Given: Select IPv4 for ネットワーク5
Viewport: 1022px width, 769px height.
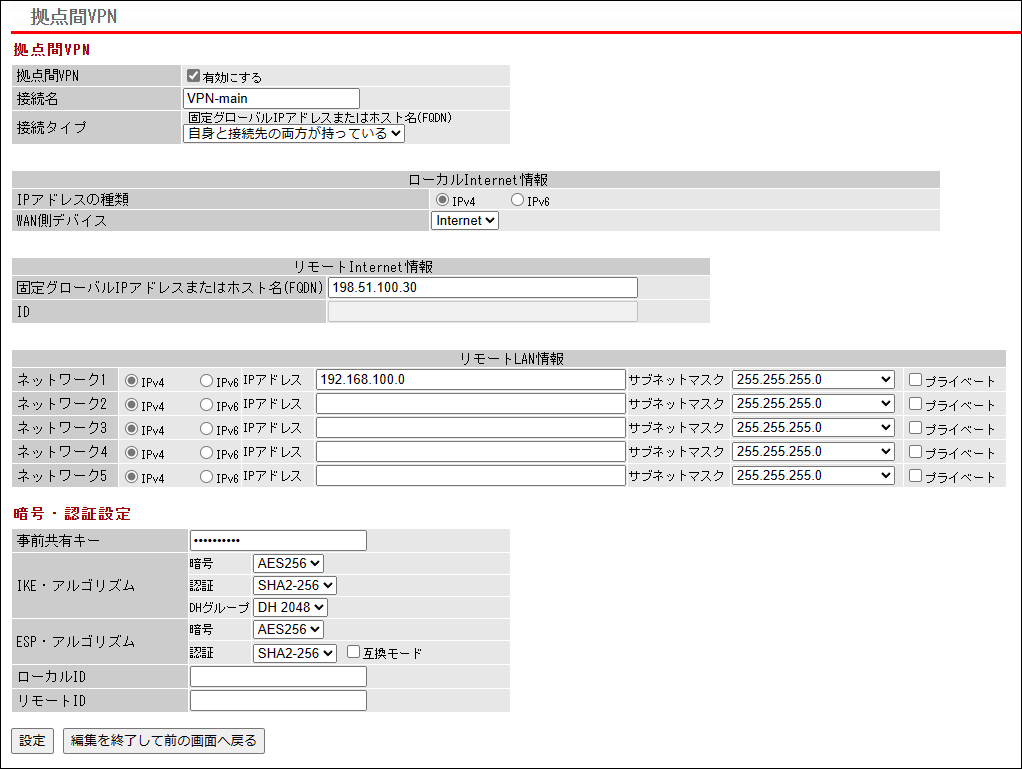Looking at the screenshot, I should (132, 477).
